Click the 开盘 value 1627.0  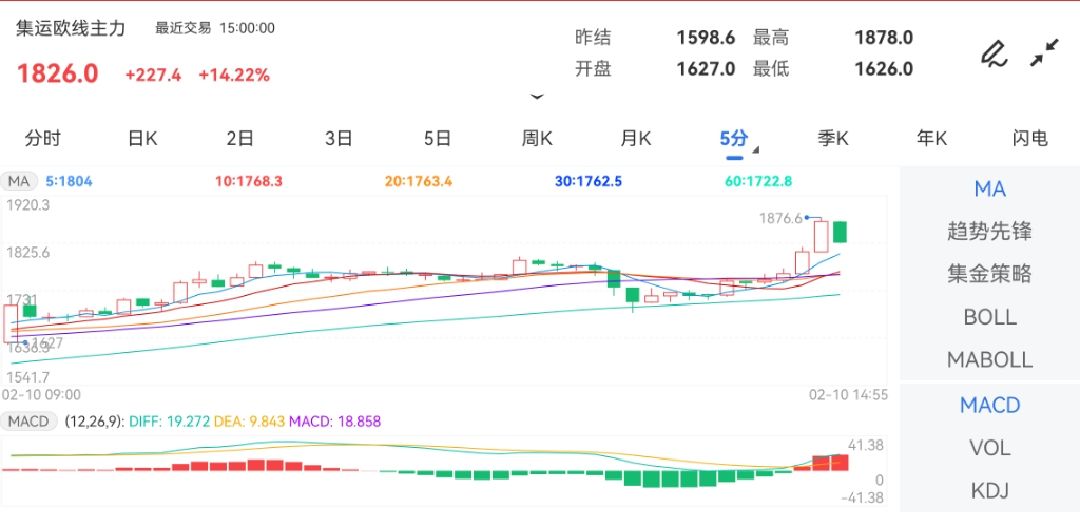pos(706,69)
